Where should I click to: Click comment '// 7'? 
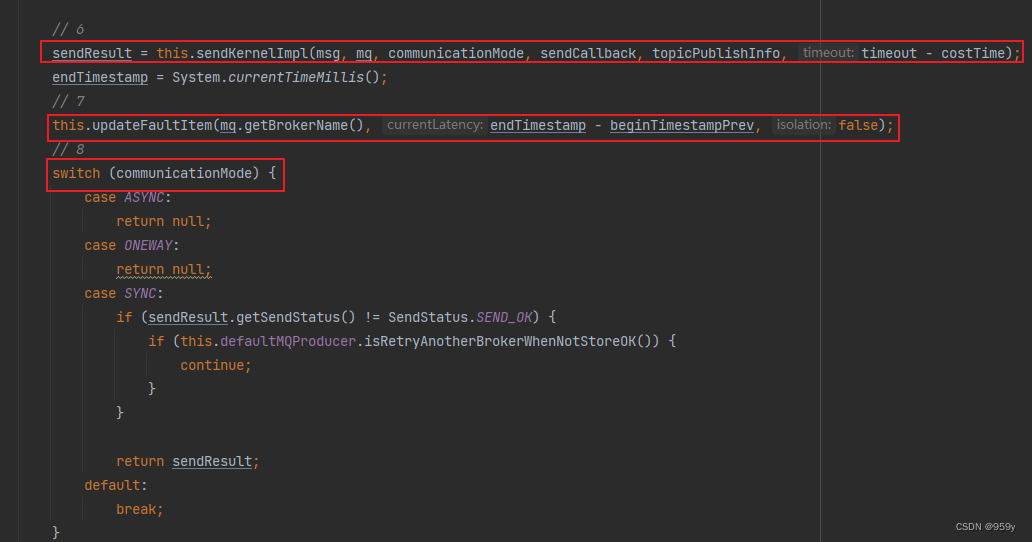pyautogui.click(x=68, y=101)
